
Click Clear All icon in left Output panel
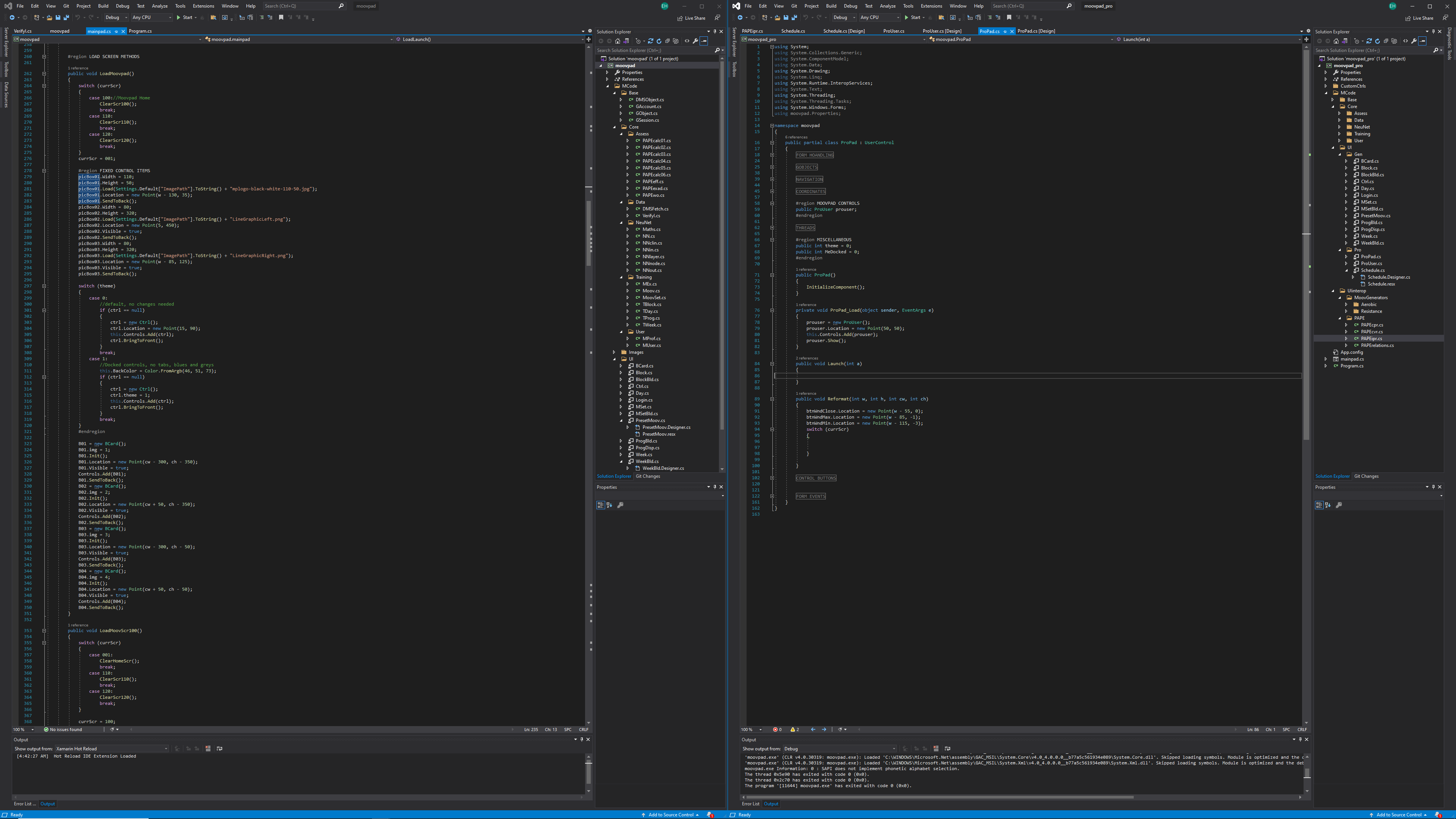(208, 748)
